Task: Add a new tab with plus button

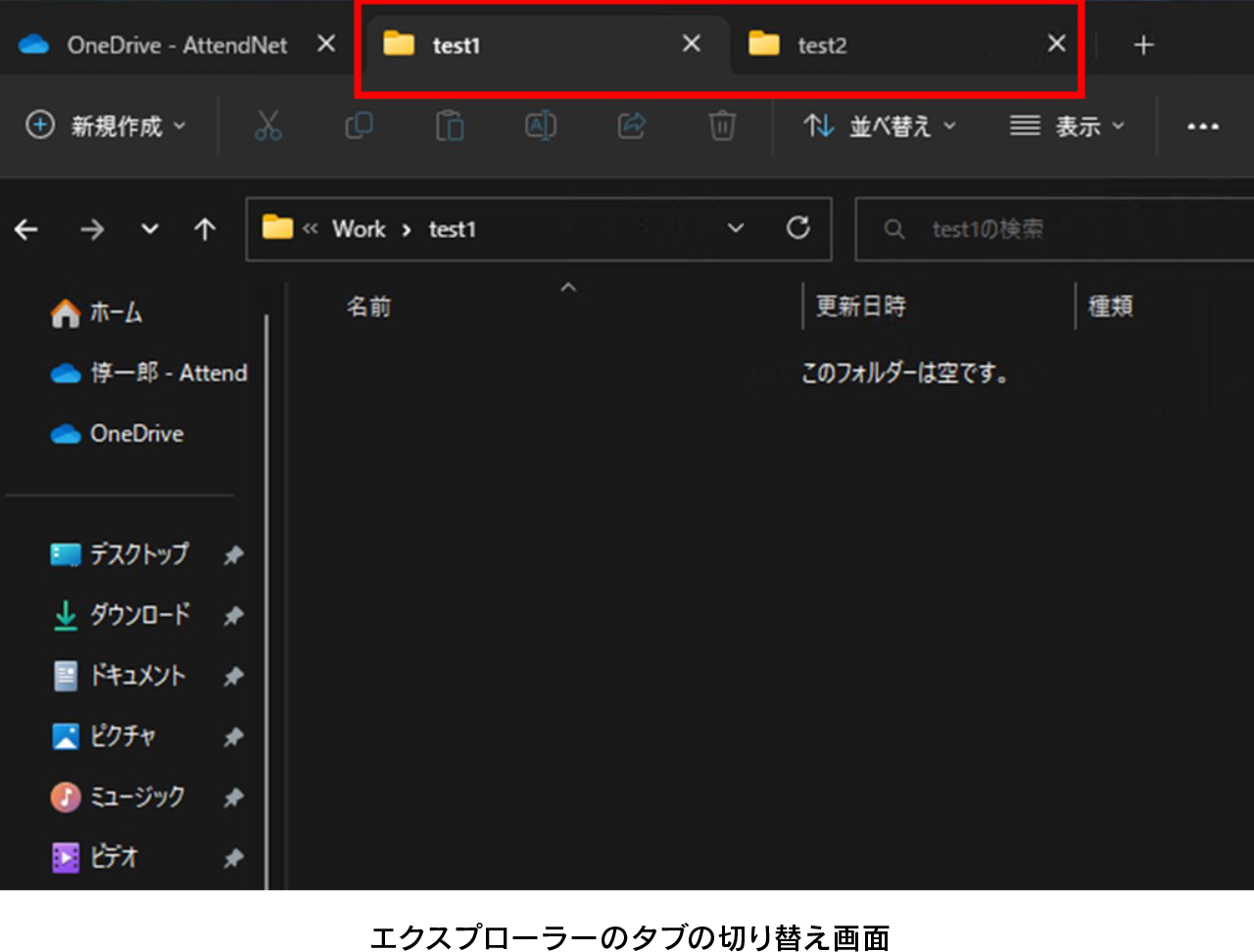Action: pos(1143,45)
